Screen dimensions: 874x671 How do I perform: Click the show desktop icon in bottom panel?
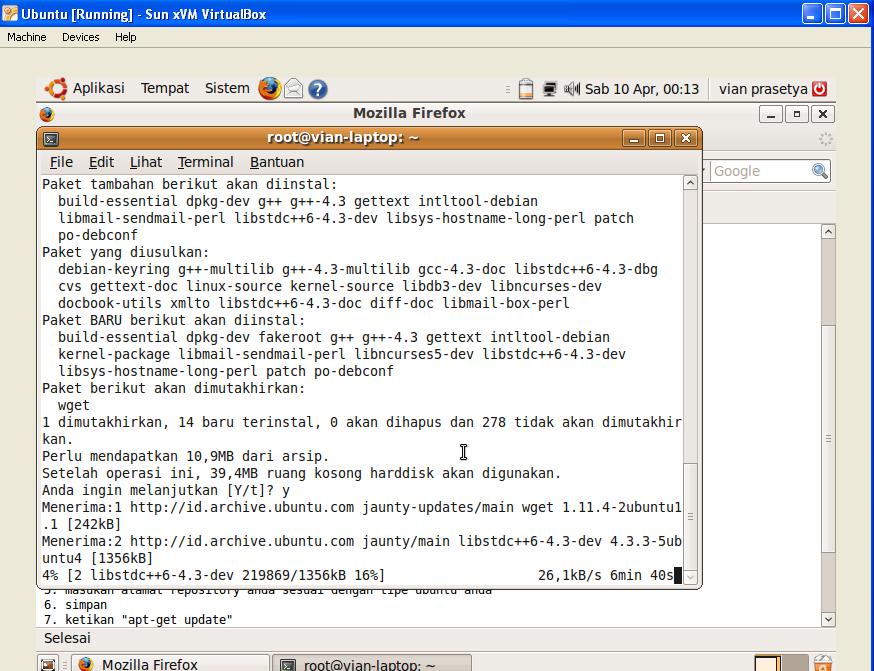tap(48, 664)
